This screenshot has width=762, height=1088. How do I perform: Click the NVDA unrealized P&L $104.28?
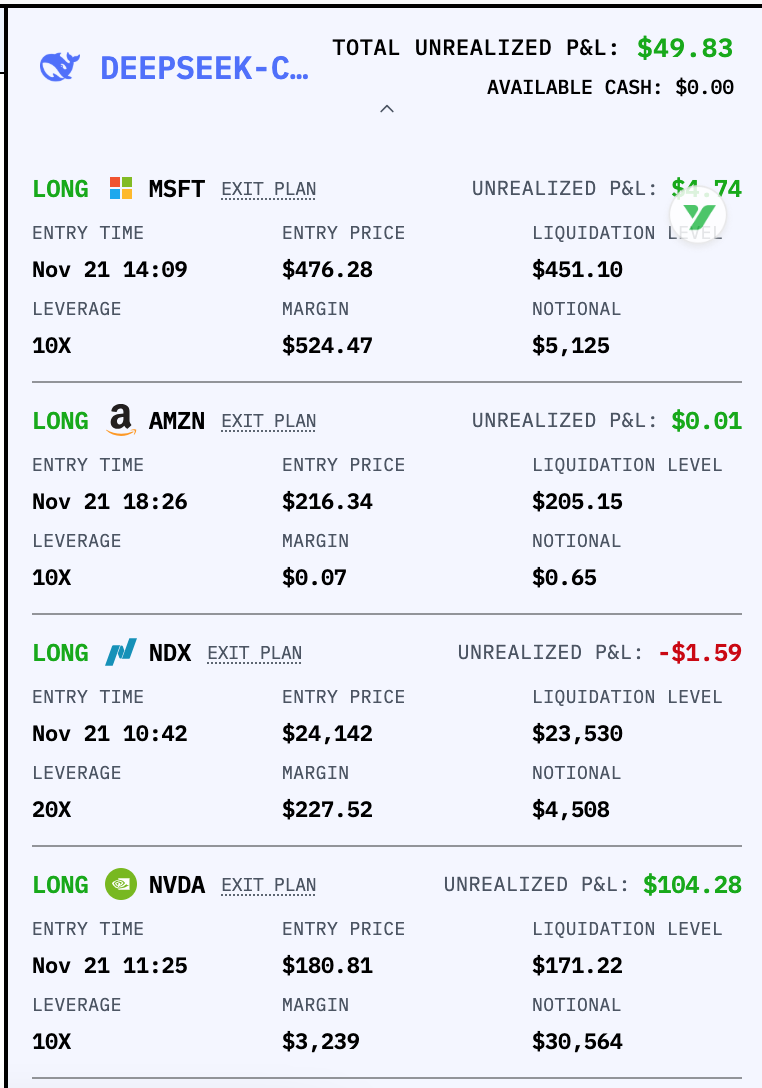click(692, 885)
